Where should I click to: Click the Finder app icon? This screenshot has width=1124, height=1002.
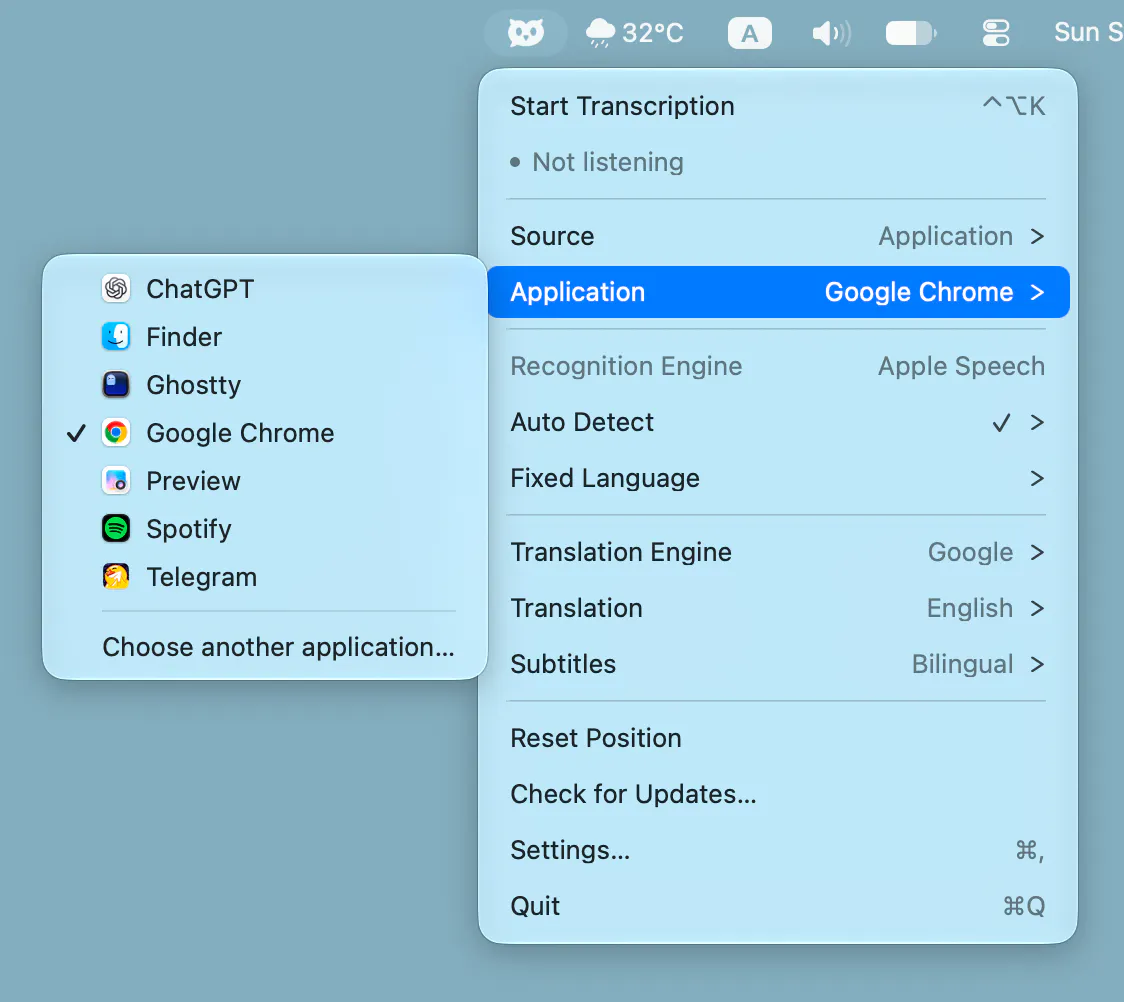coord(116,337)
